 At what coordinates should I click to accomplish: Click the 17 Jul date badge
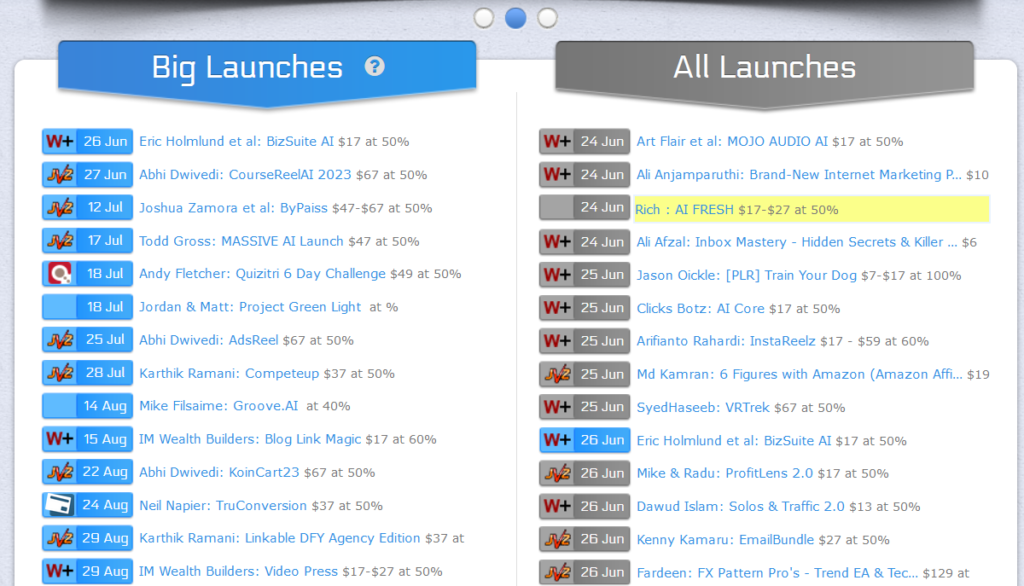tap(104, 240)
